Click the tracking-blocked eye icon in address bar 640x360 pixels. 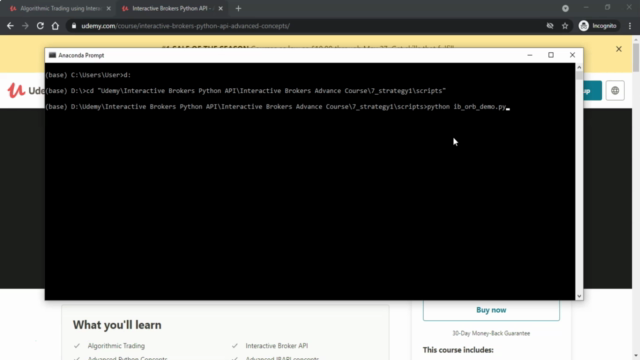pyautogui.click(x=550, y=26)
